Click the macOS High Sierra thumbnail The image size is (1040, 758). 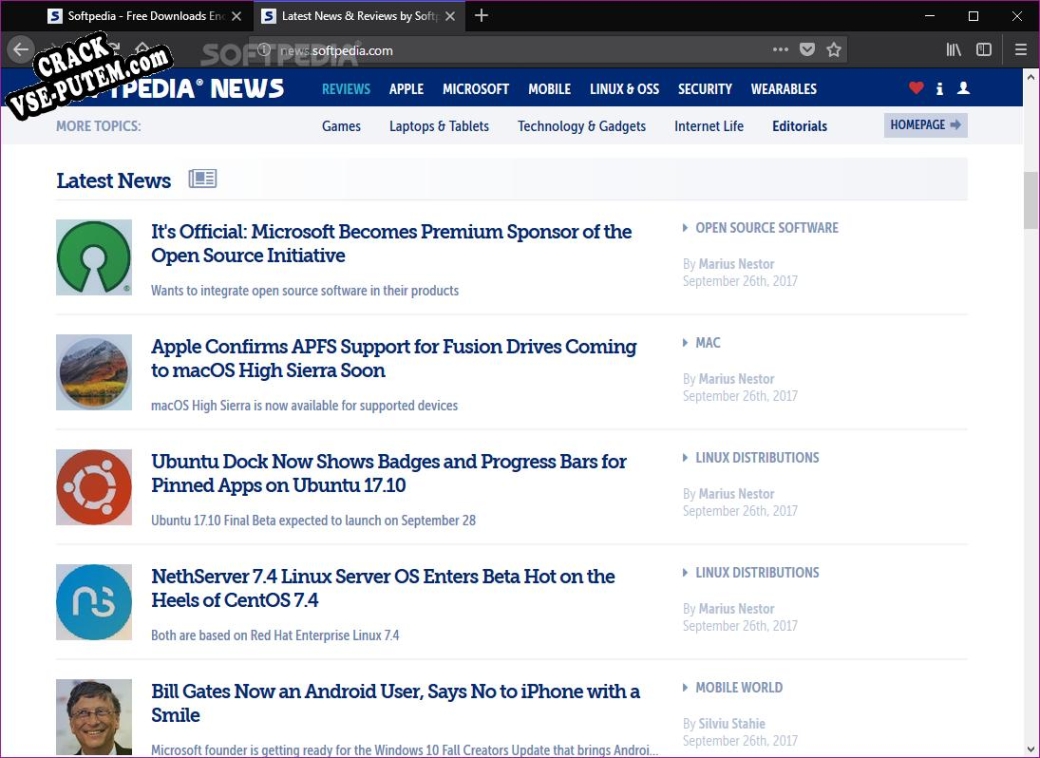[x=94, y=372]
